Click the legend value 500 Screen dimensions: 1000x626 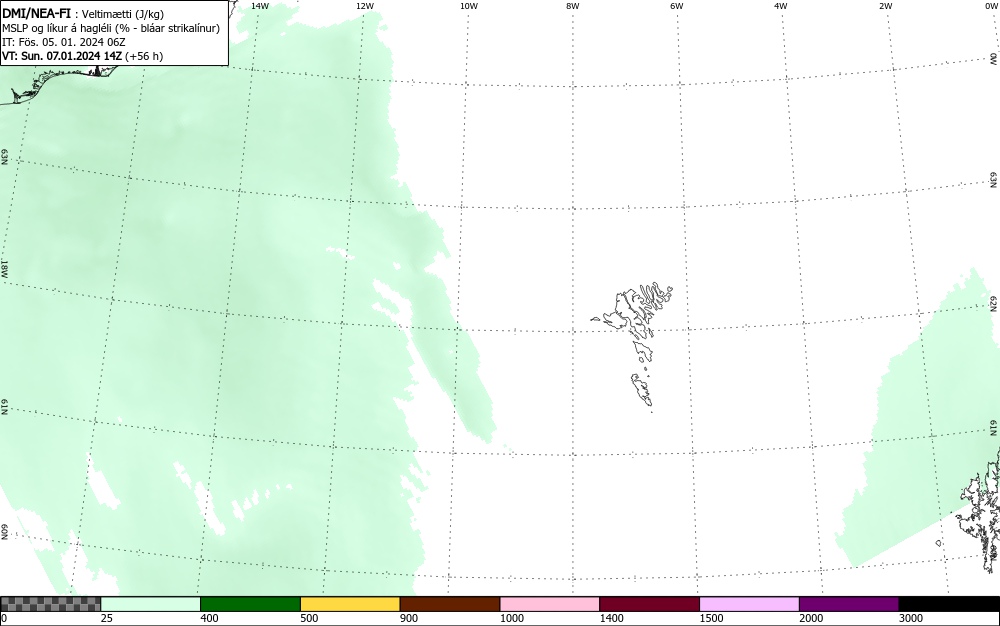309,618
